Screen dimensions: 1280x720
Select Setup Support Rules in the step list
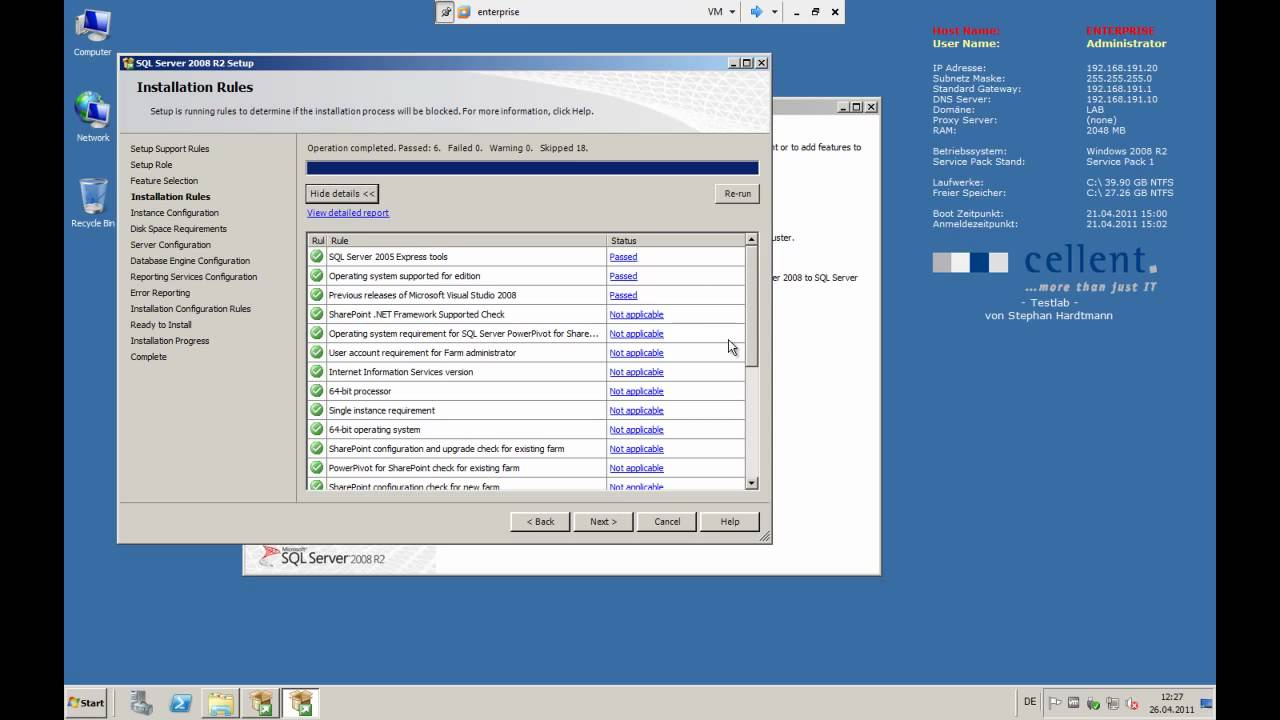pos(169,149)
